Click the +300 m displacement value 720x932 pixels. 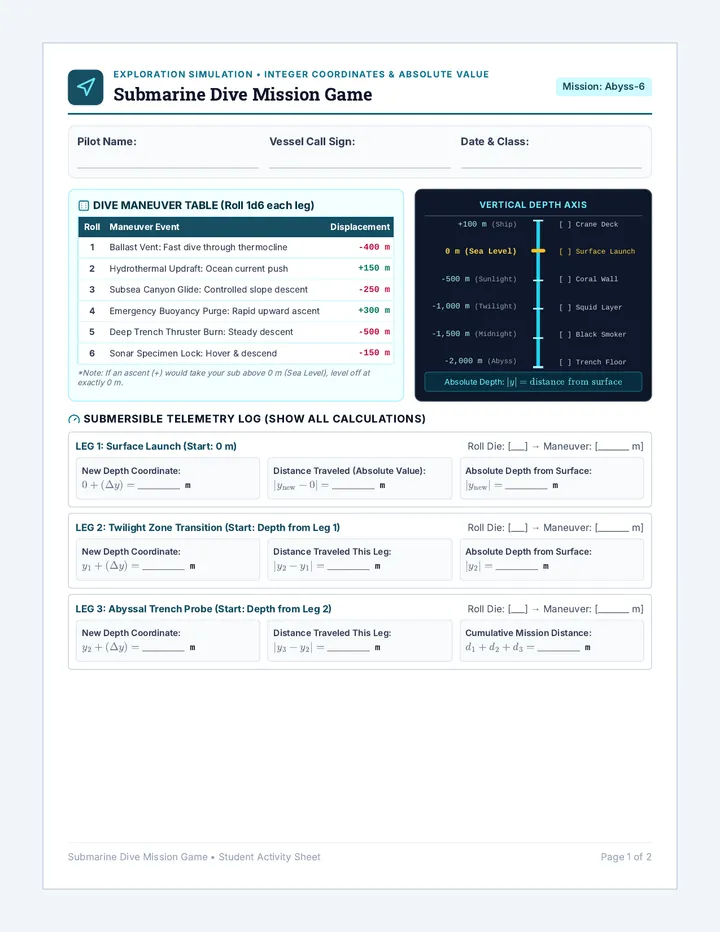(374, 310)
